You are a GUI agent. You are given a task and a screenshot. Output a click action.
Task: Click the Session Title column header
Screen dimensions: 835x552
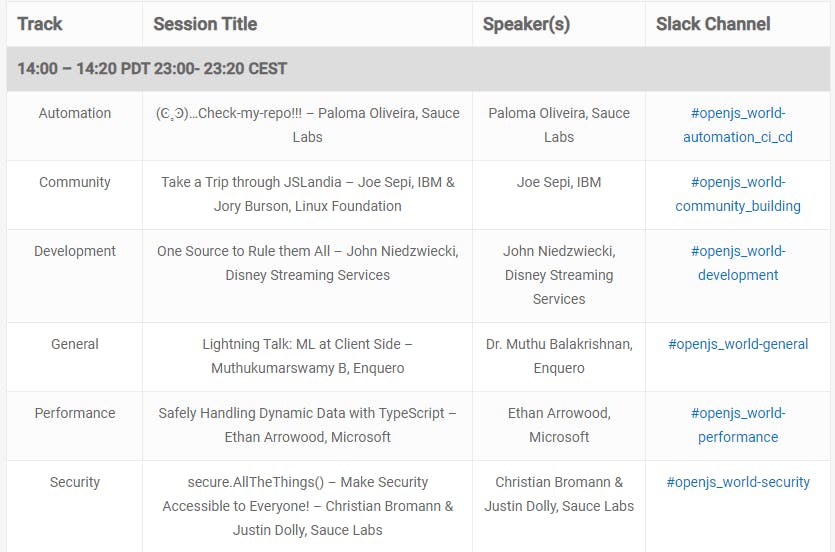tap(205, 24)
